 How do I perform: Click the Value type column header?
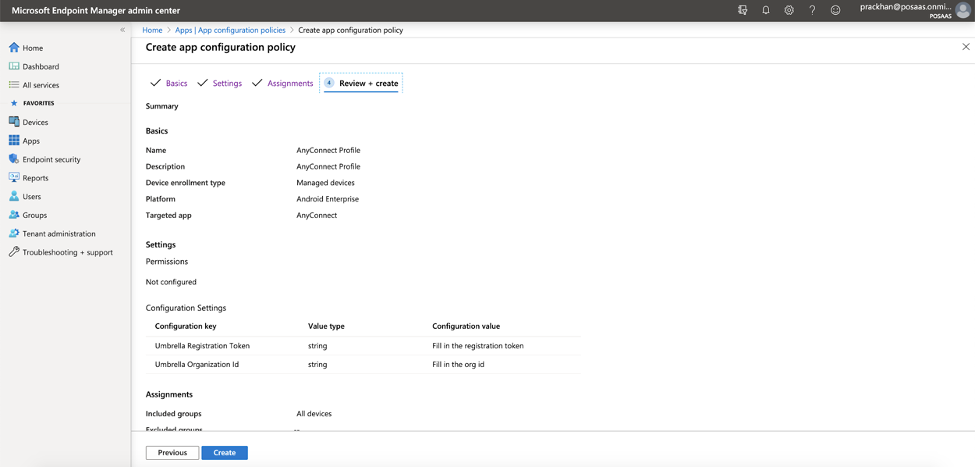pos(326,327)
